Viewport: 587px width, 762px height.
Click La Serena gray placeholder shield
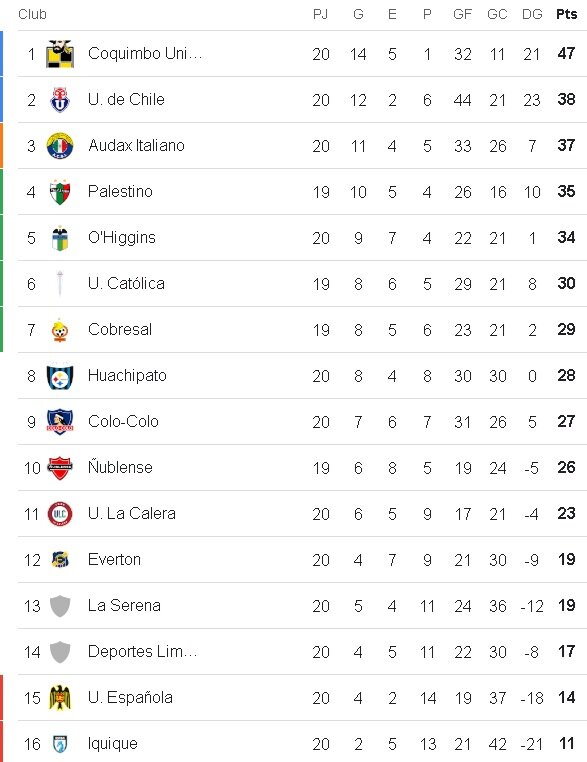60,606
